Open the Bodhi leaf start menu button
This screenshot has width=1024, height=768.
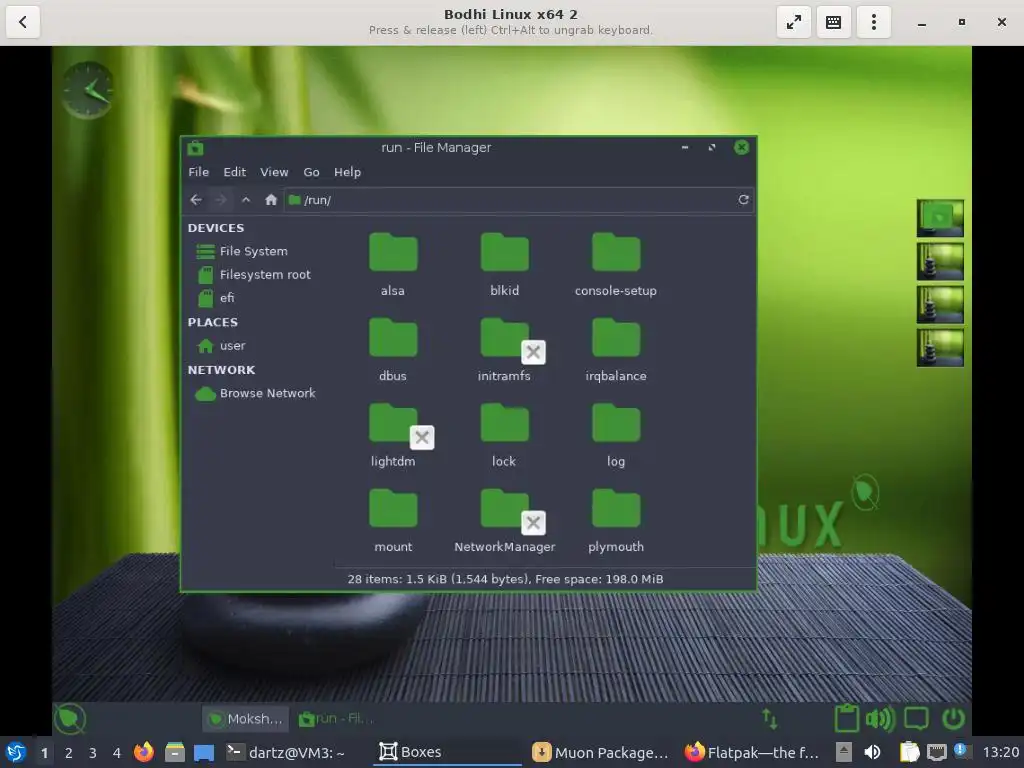coord(70,719)
